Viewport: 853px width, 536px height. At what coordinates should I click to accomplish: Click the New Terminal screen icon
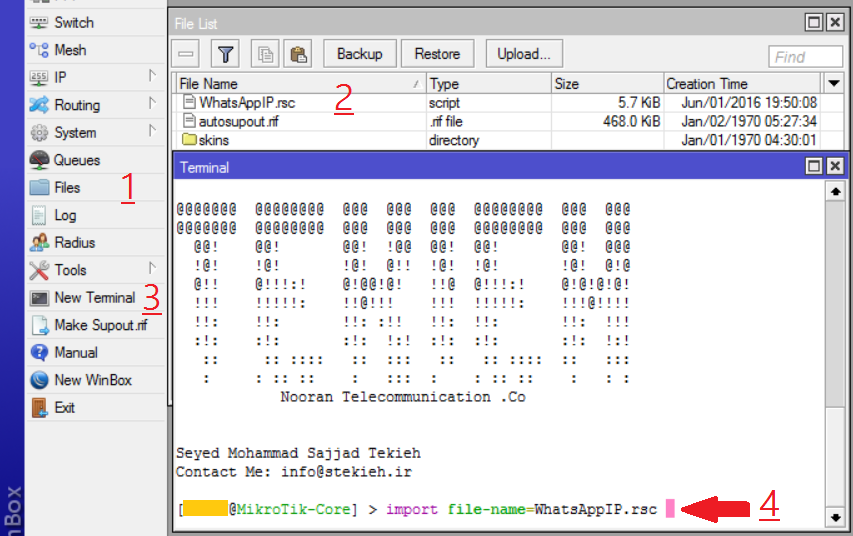tap(39, 298)
